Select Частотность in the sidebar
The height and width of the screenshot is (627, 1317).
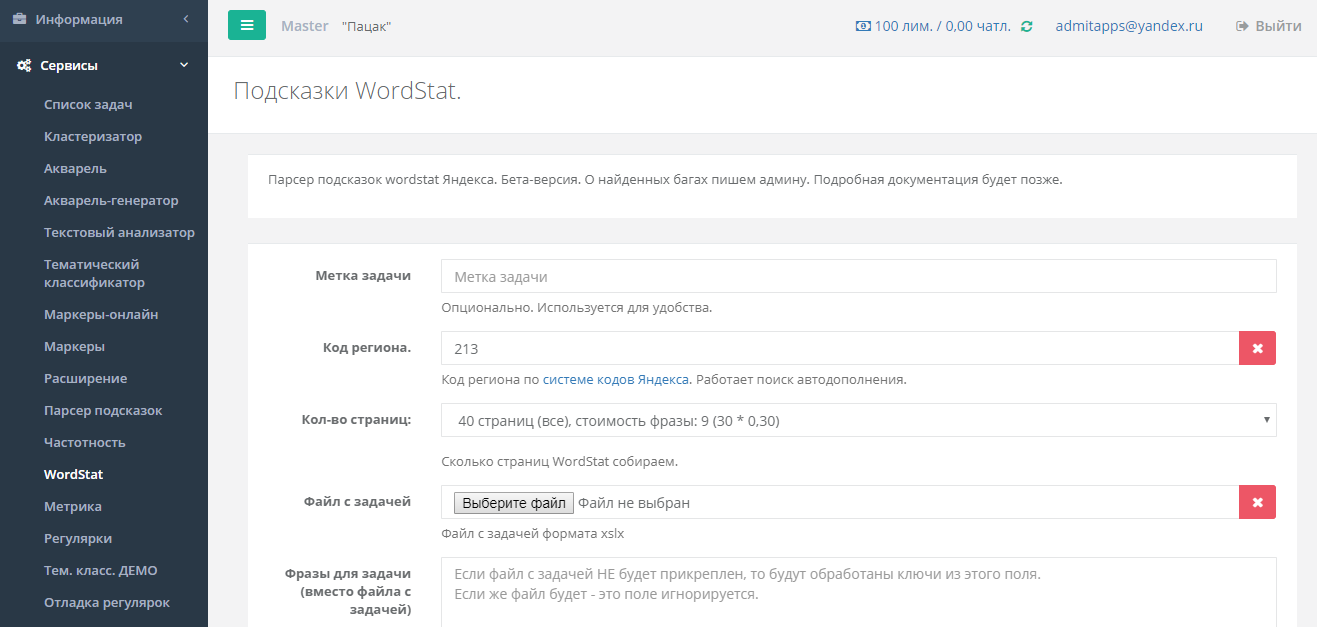[x=85, y=443]
